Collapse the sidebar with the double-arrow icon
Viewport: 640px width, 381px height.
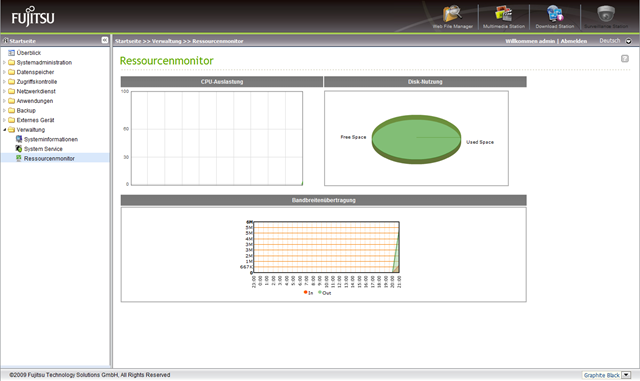[104, 40]
